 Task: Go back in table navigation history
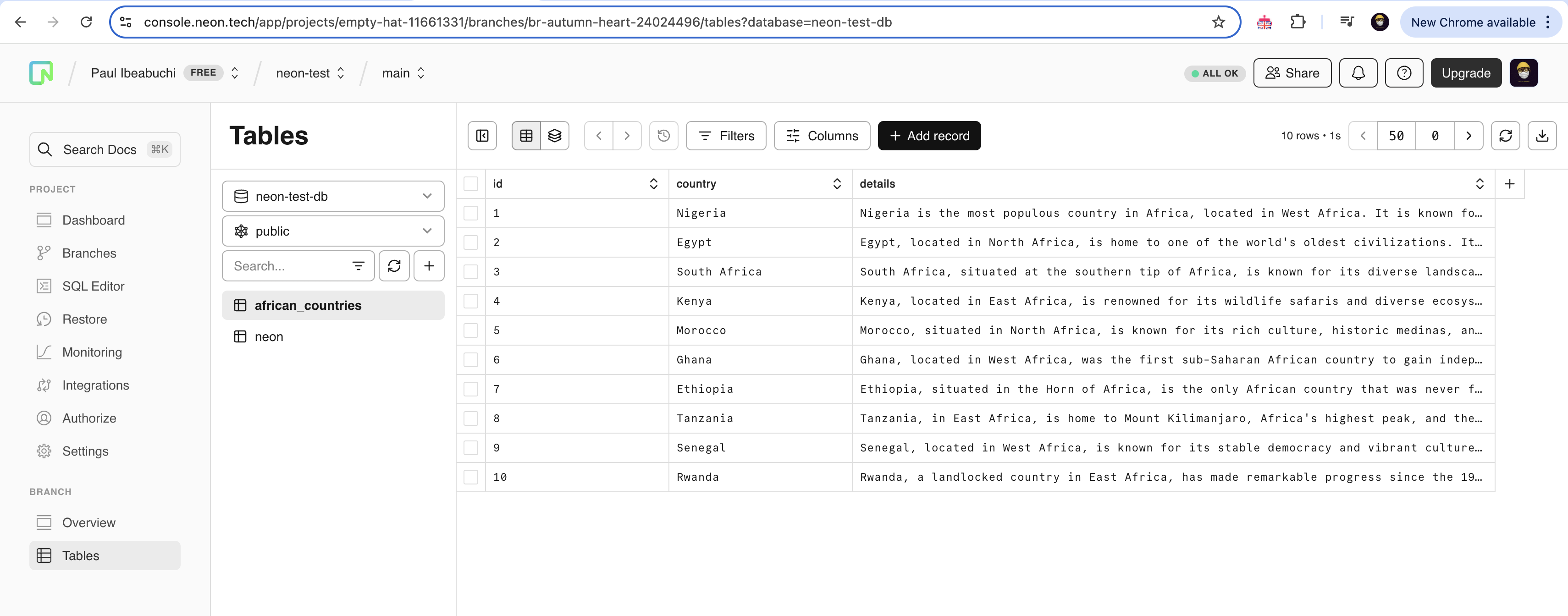(599, 136)
